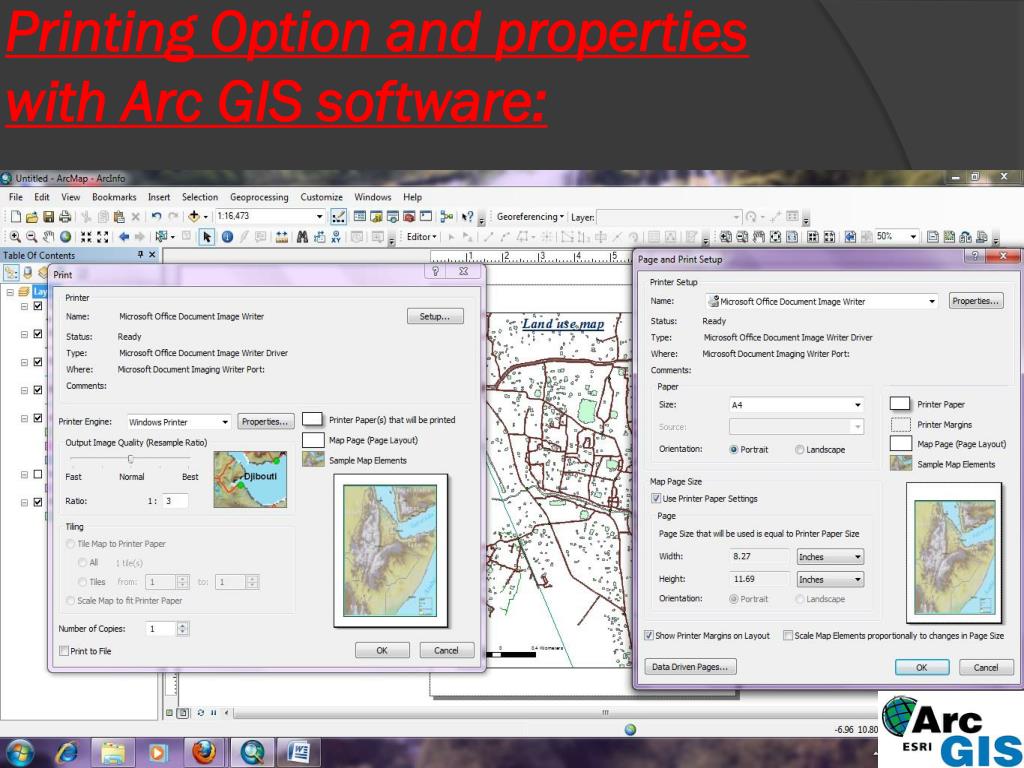Click OK in the Print dialog

382,650
